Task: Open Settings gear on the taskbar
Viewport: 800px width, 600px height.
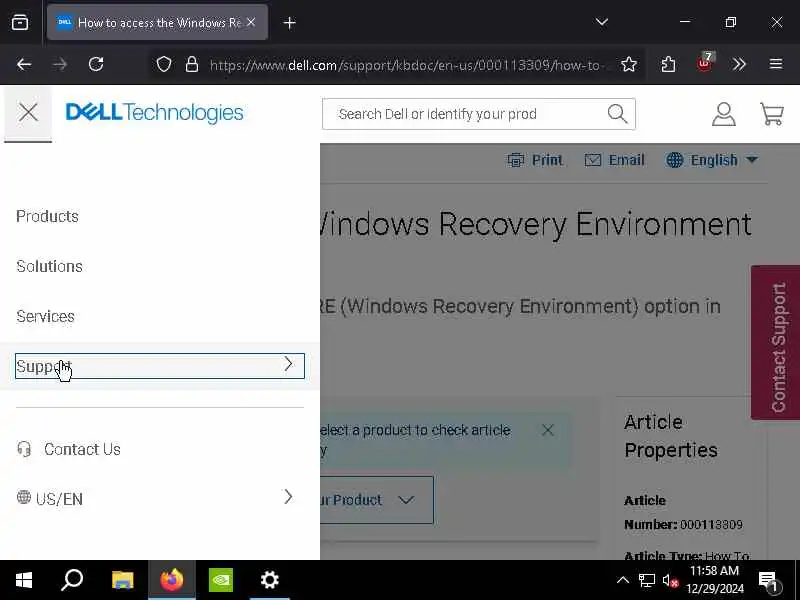Action: click(269, 580)
